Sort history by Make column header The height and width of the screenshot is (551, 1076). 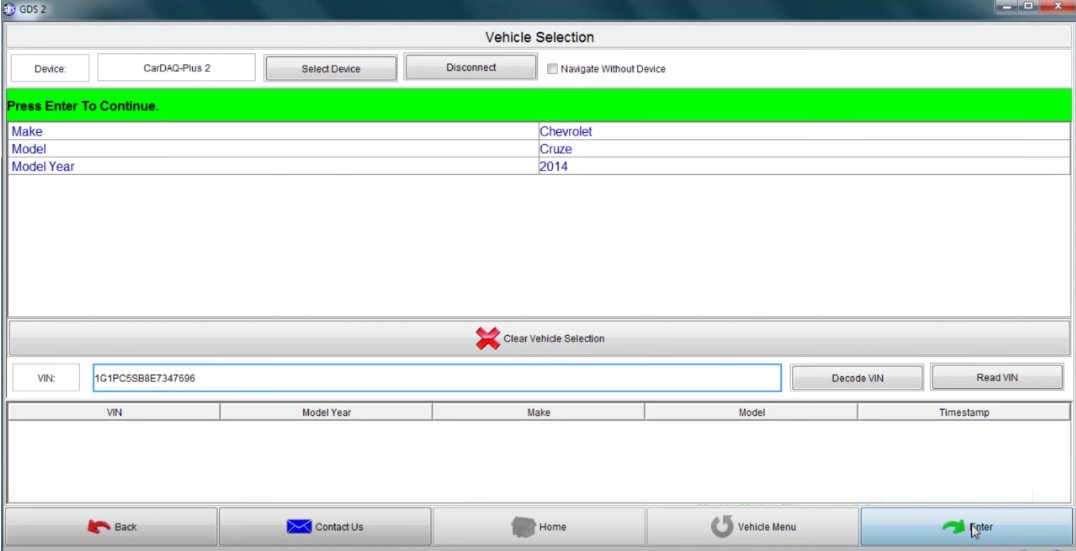tap(539, 412)
